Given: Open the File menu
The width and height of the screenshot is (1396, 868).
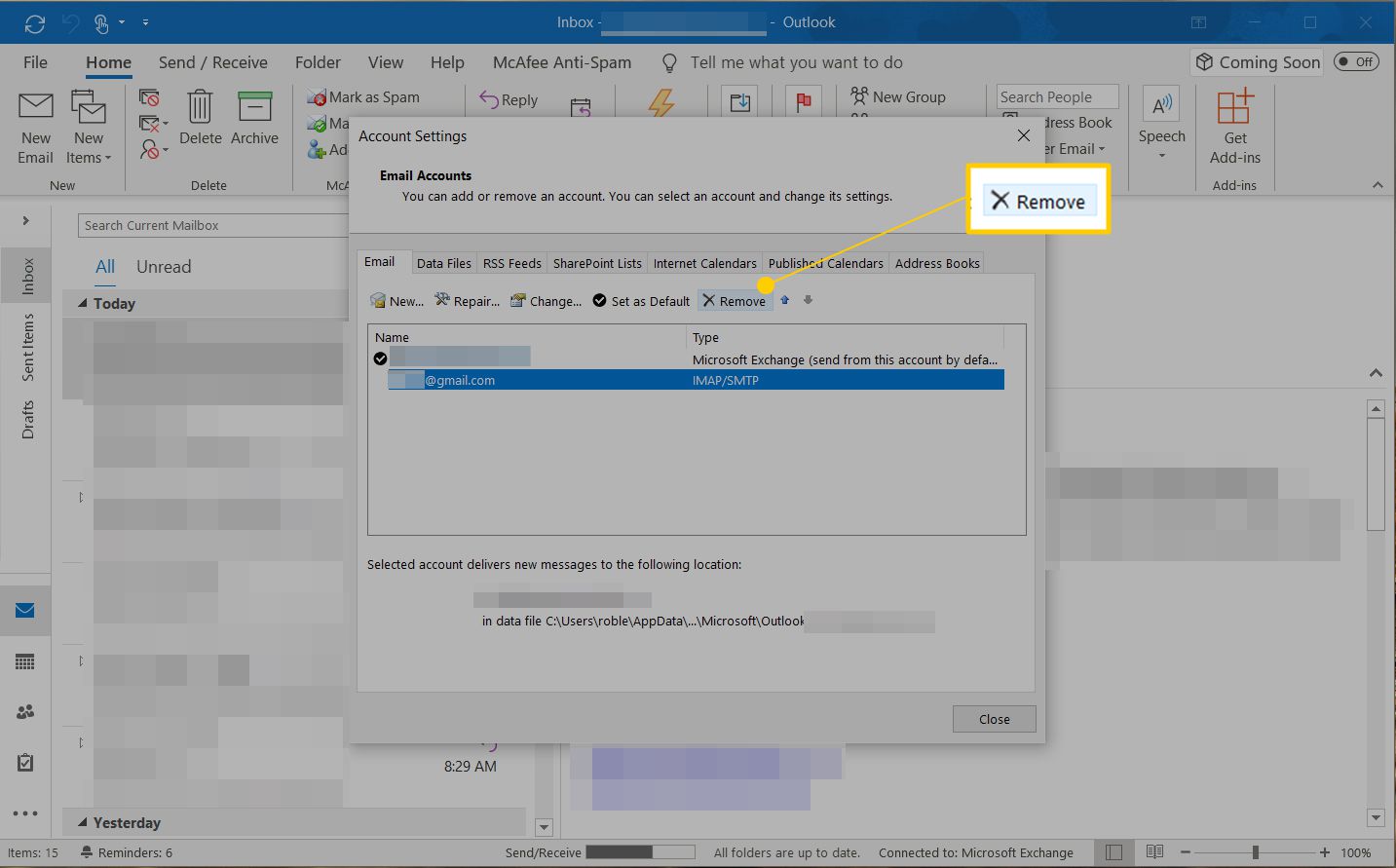Looking at the screenshot, I should [x=35, y=62].
